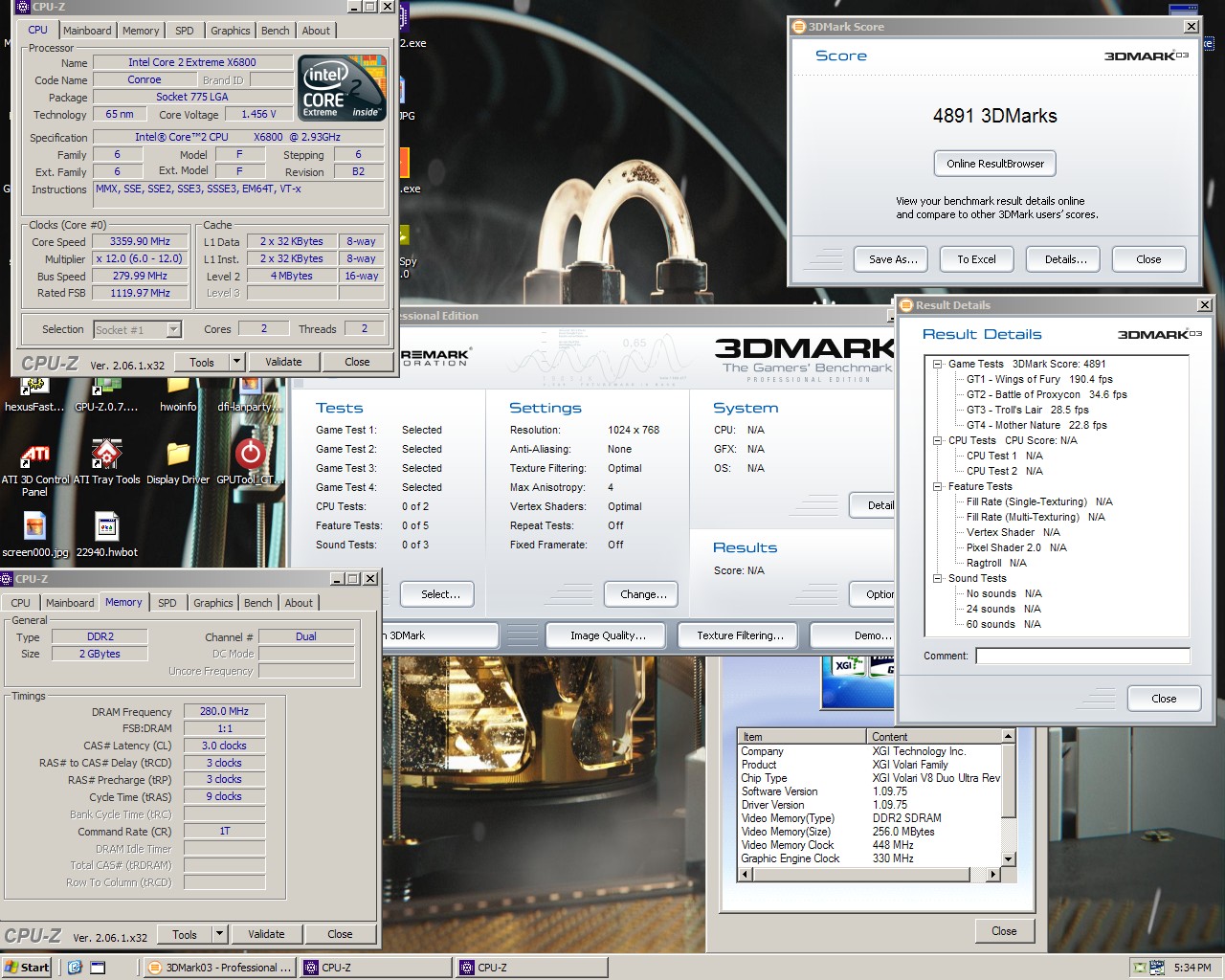Open 22940.hwbot desktop file

(x=106, y=535)
